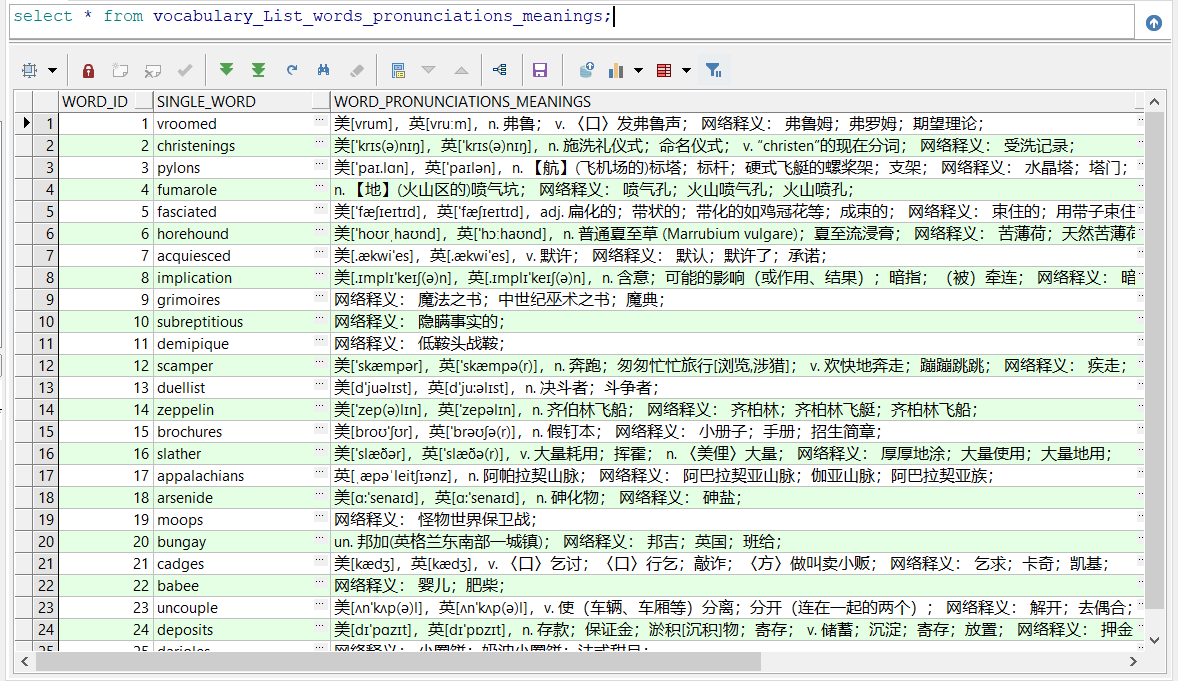Open the chart dropdown arrow
This screenshot has height=681, width=1178.
point(639,71)
